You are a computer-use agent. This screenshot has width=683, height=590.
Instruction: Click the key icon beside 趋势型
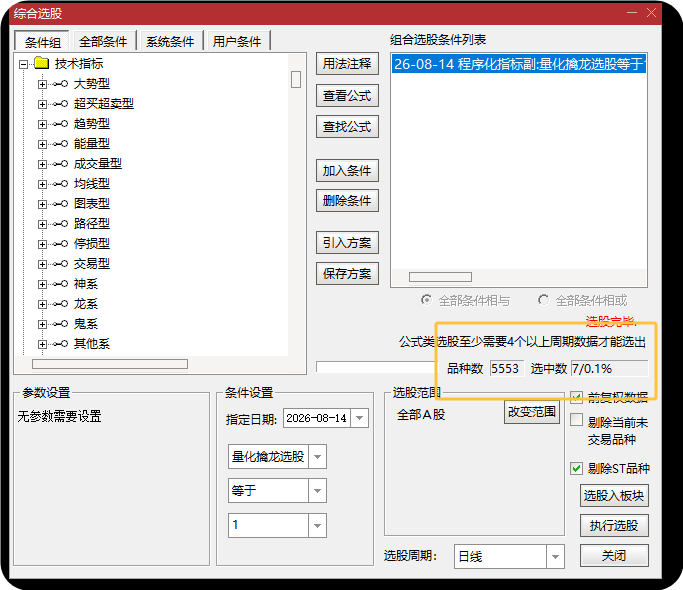click(x=61, y=124)
